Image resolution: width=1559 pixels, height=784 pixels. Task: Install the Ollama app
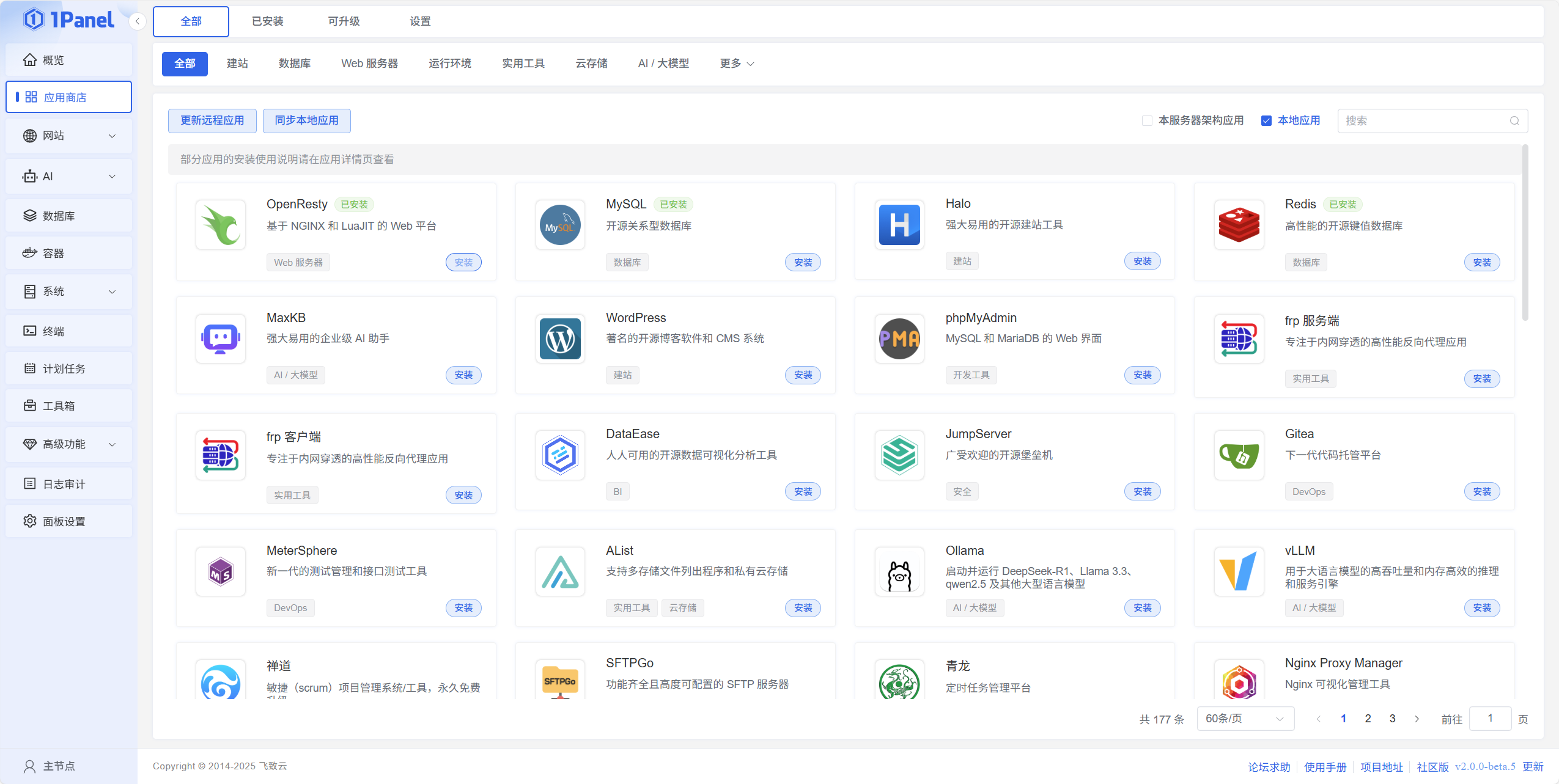1142,608
